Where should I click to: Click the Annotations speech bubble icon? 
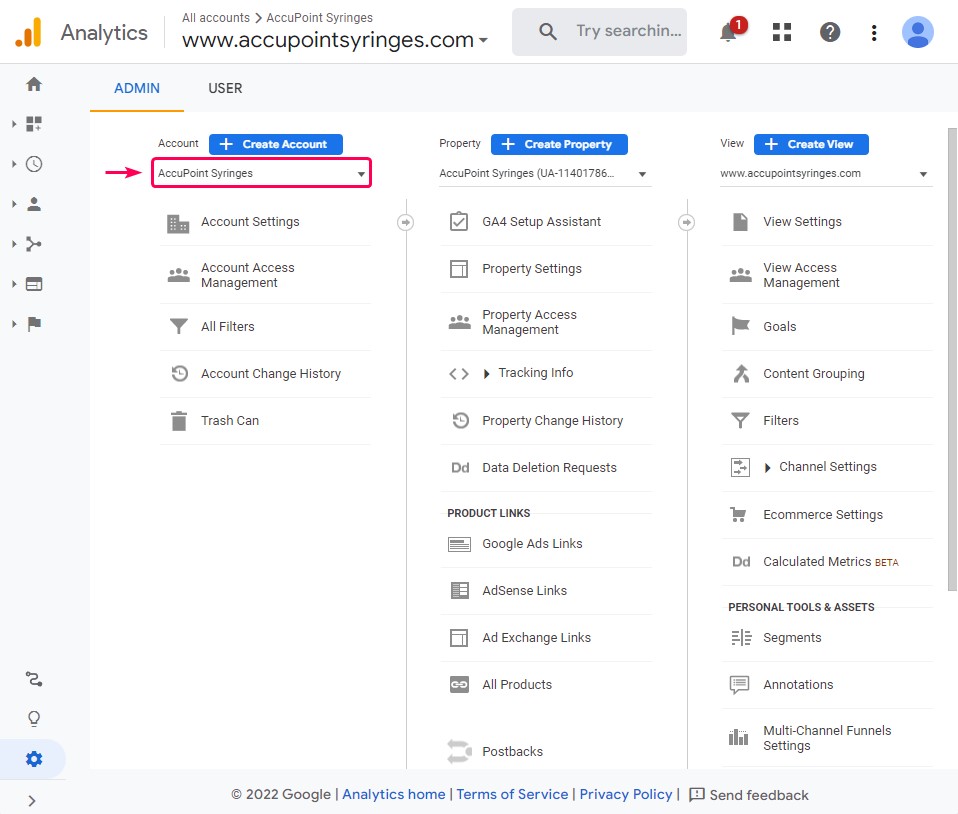(x=739, y=685)
